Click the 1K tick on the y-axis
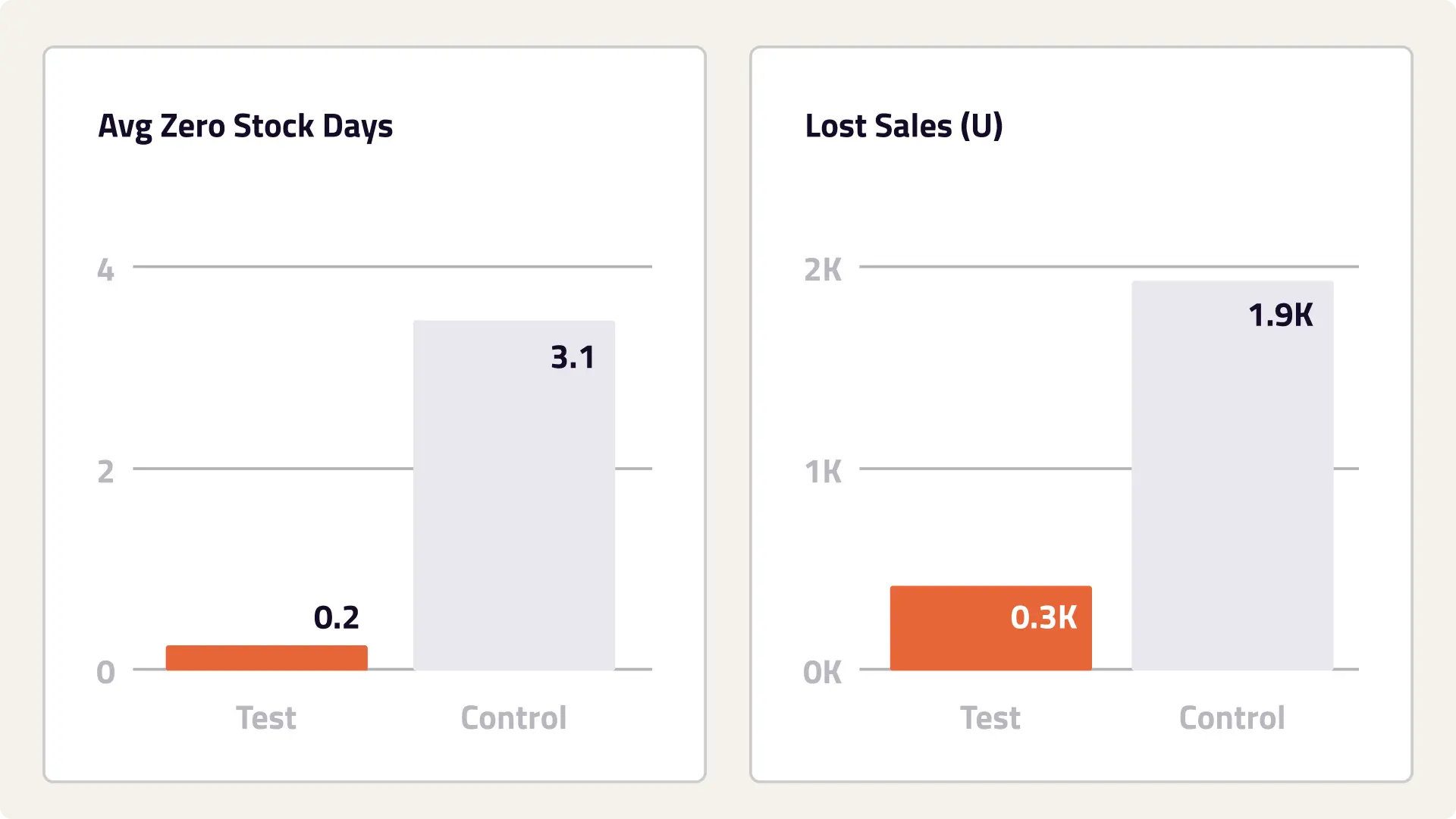 823,472
